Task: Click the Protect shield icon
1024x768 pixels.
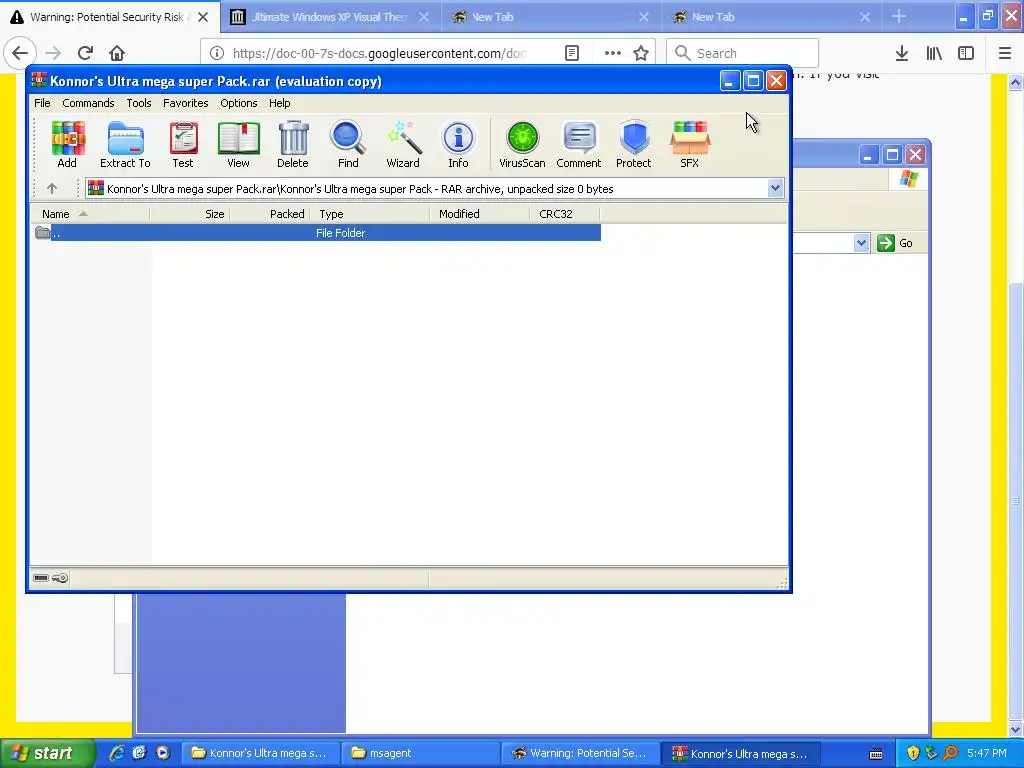Action: pyautogui.click(x=633, y=144)
